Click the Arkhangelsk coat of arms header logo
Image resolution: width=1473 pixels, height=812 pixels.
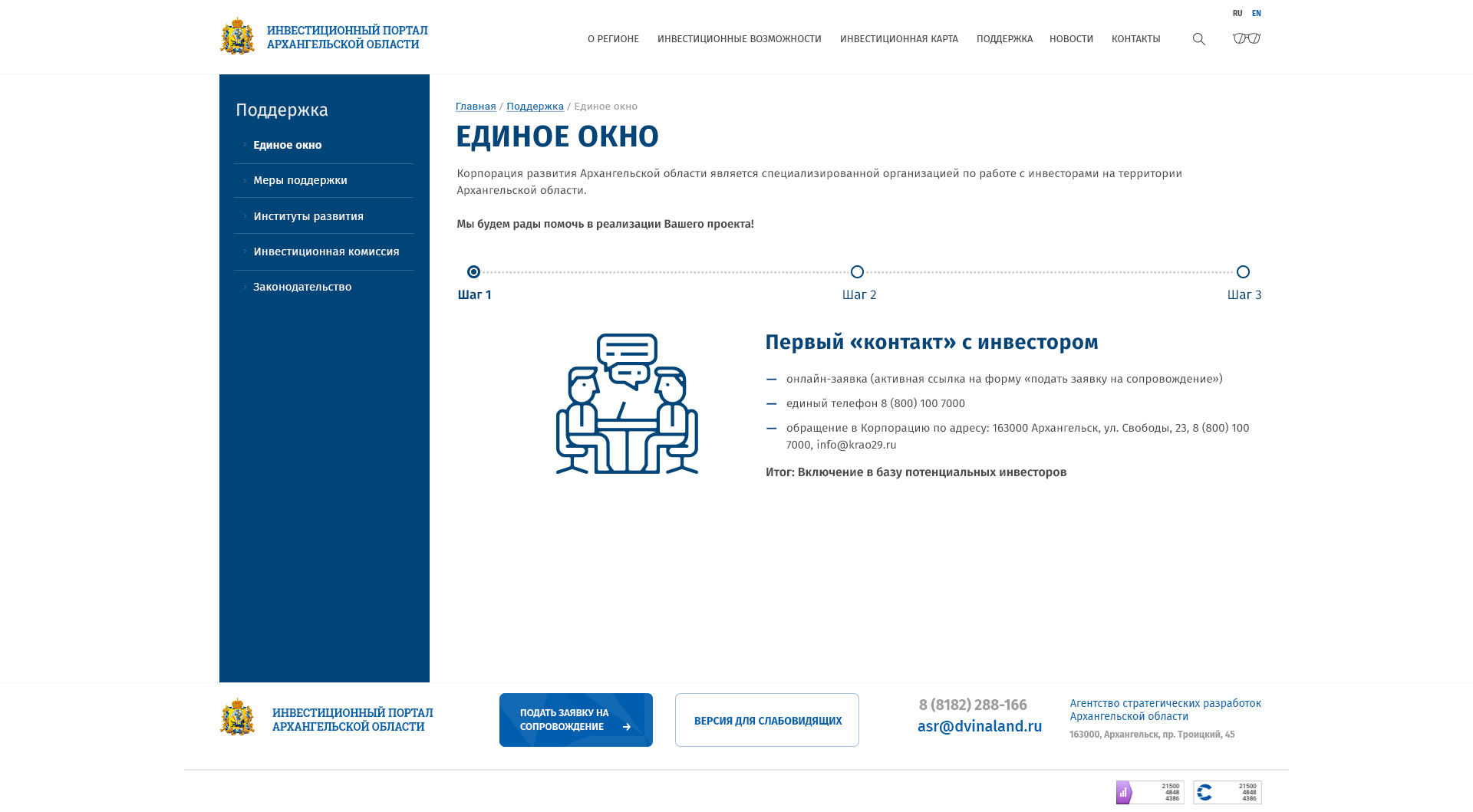[x=237, y=37]
